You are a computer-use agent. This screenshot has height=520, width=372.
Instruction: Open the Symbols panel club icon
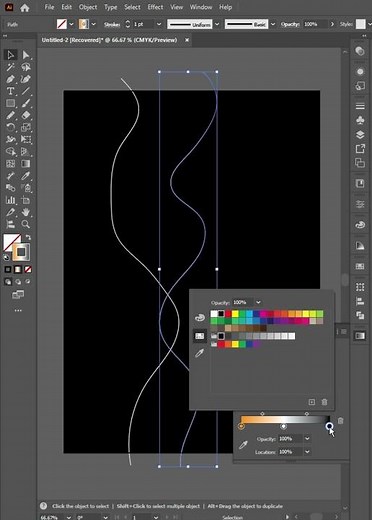[360, 120]
